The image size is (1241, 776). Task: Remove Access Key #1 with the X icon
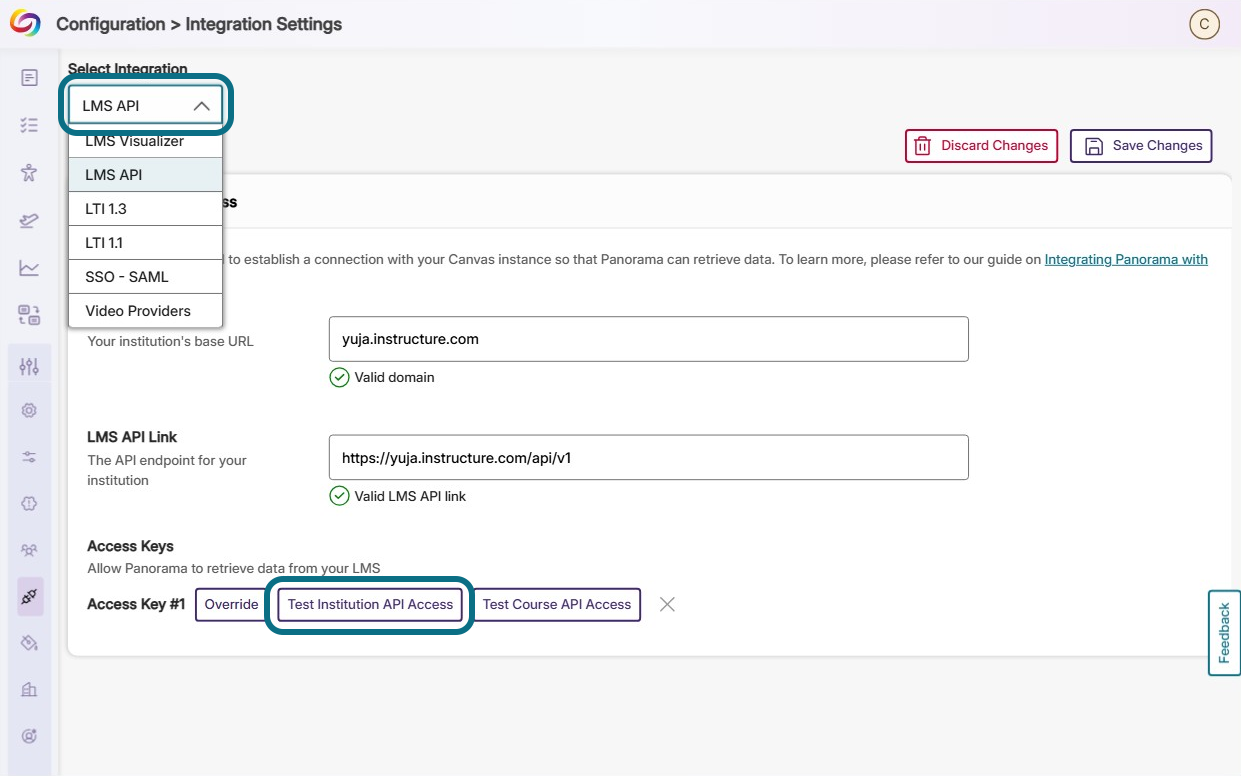coord(667,604)
